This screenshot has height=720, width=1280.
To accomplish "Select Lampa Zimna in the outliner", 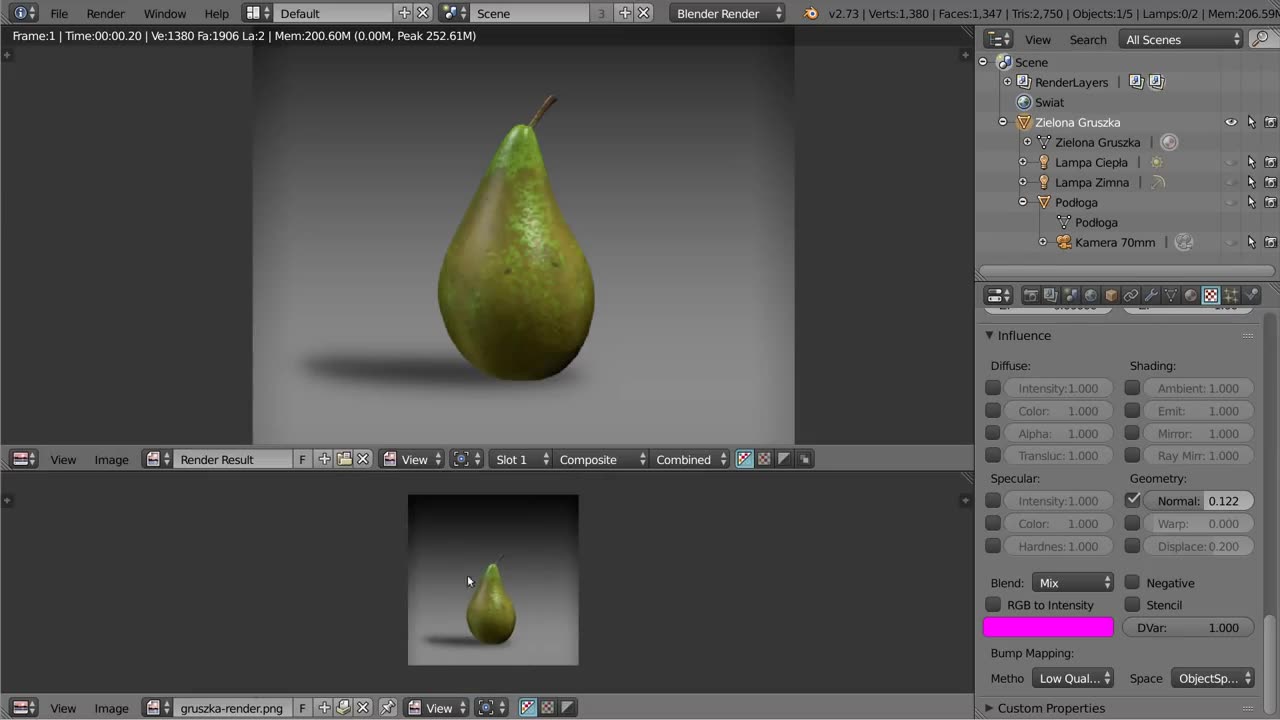I will point(1092,182).
